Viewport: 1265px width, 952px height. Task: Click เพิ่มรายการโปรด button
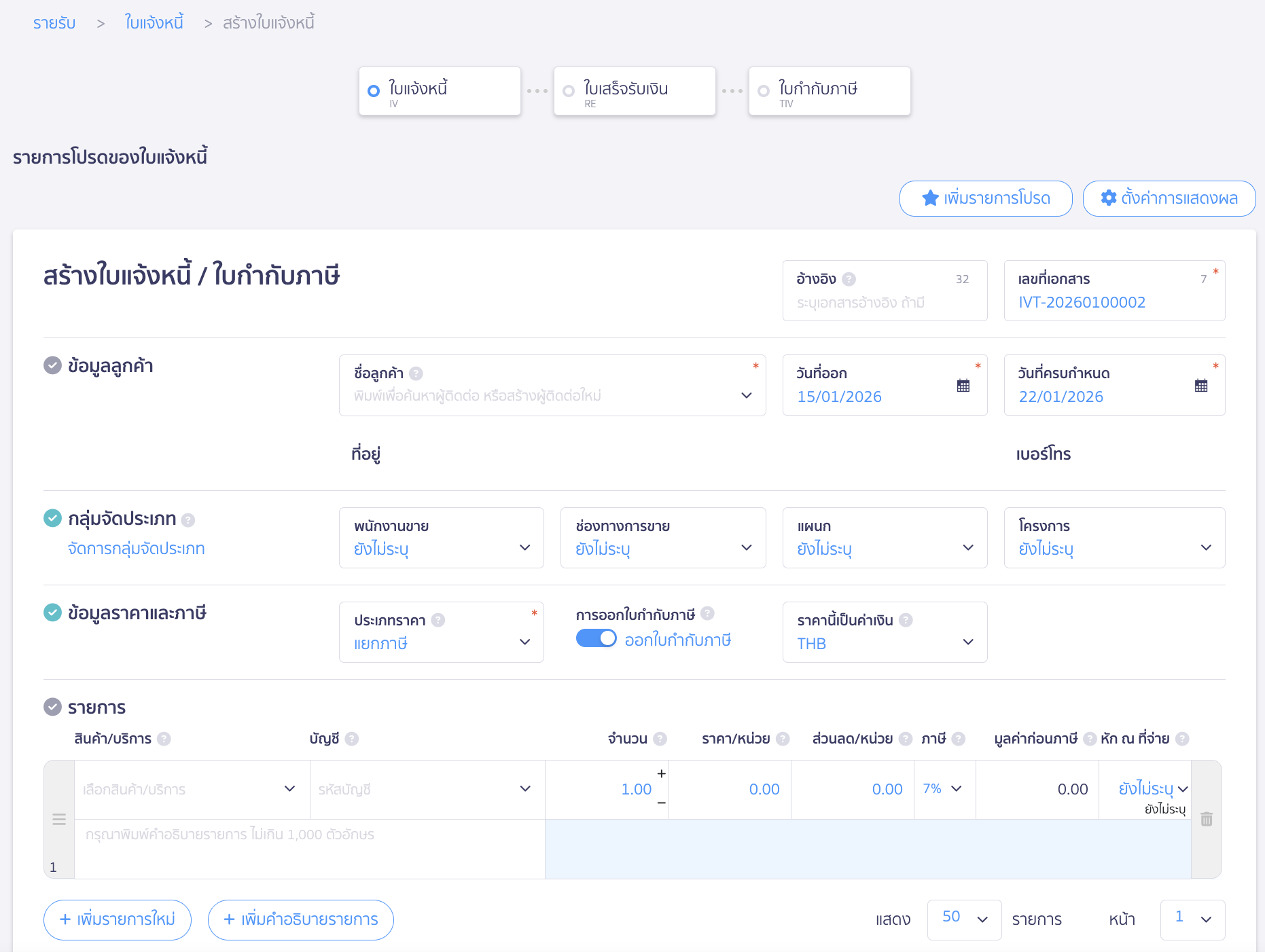[x=985, y=198]
